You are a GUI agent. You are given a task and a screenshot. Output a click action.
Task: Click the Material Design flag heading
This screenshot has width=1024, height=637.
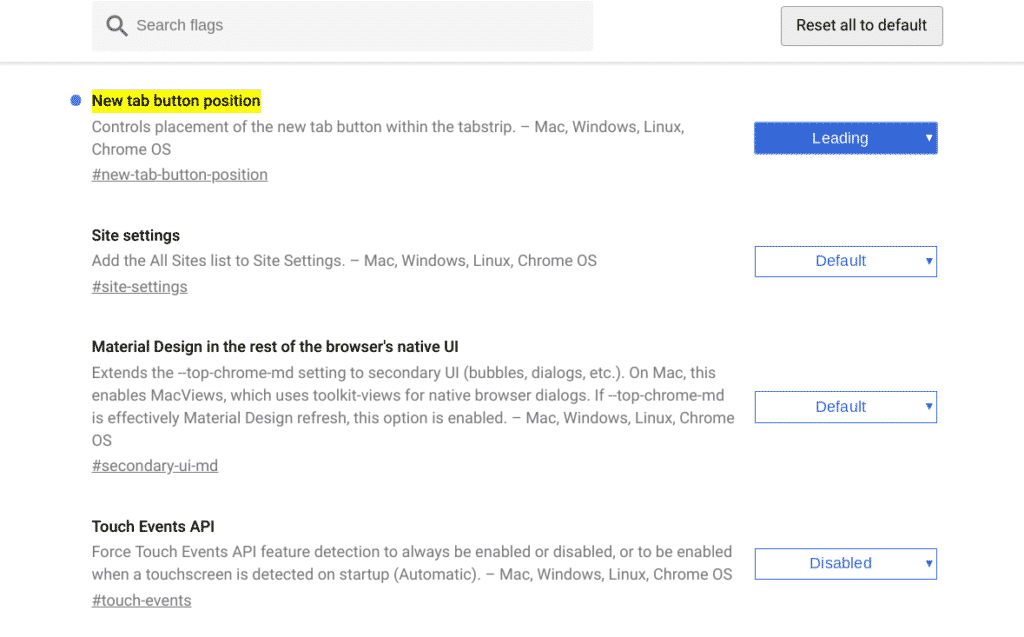[x=274, y=346]
